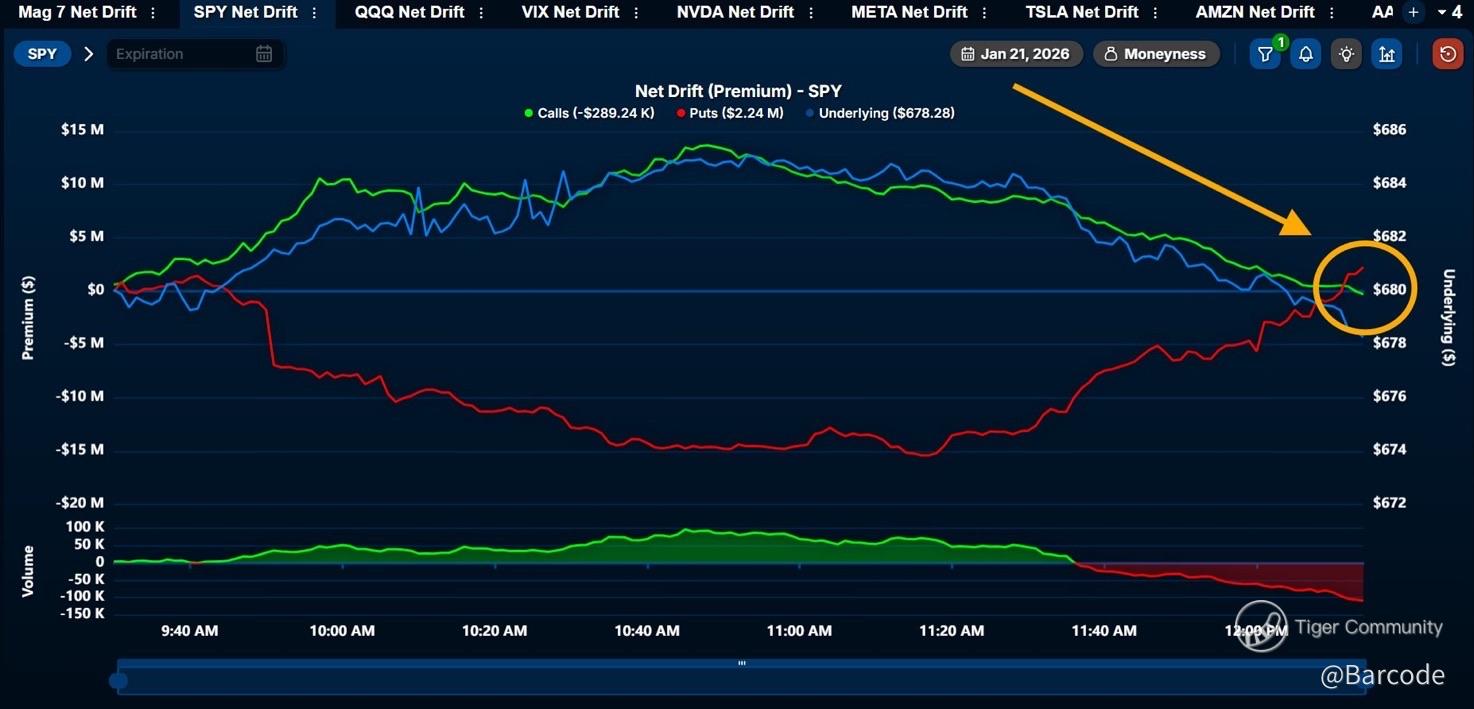Open the NVDA Net Drift tab

tap(735, 12)
